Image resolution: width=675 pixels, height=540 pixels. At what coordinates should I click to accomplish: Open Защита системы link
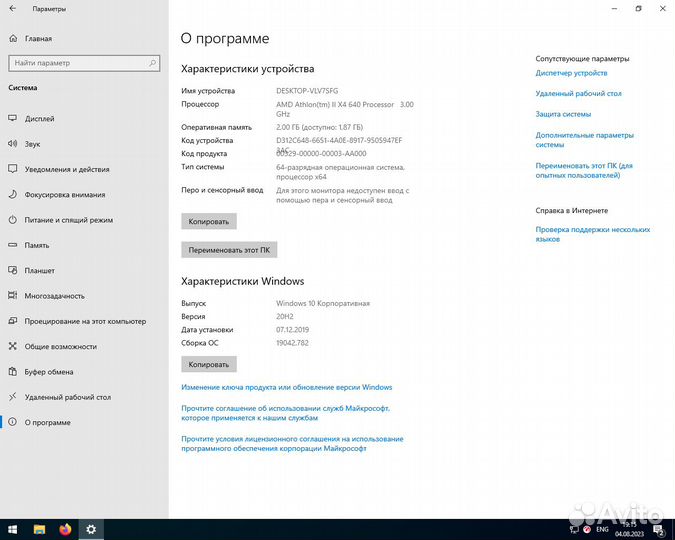(563, 114)
